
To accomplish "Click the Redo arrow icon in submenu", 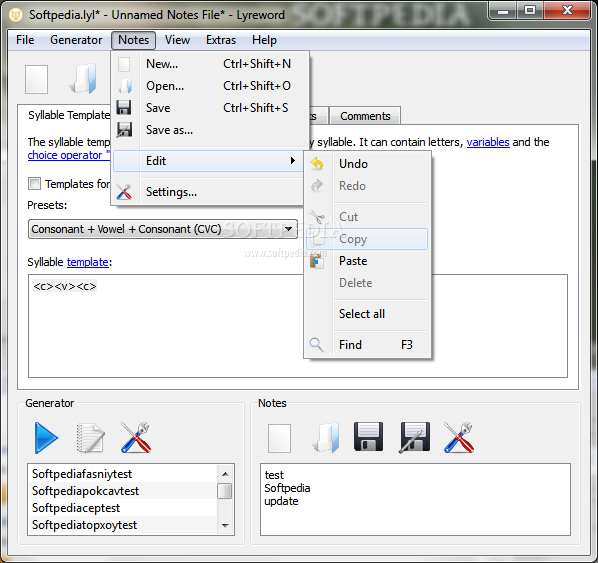I will (317, 186).
